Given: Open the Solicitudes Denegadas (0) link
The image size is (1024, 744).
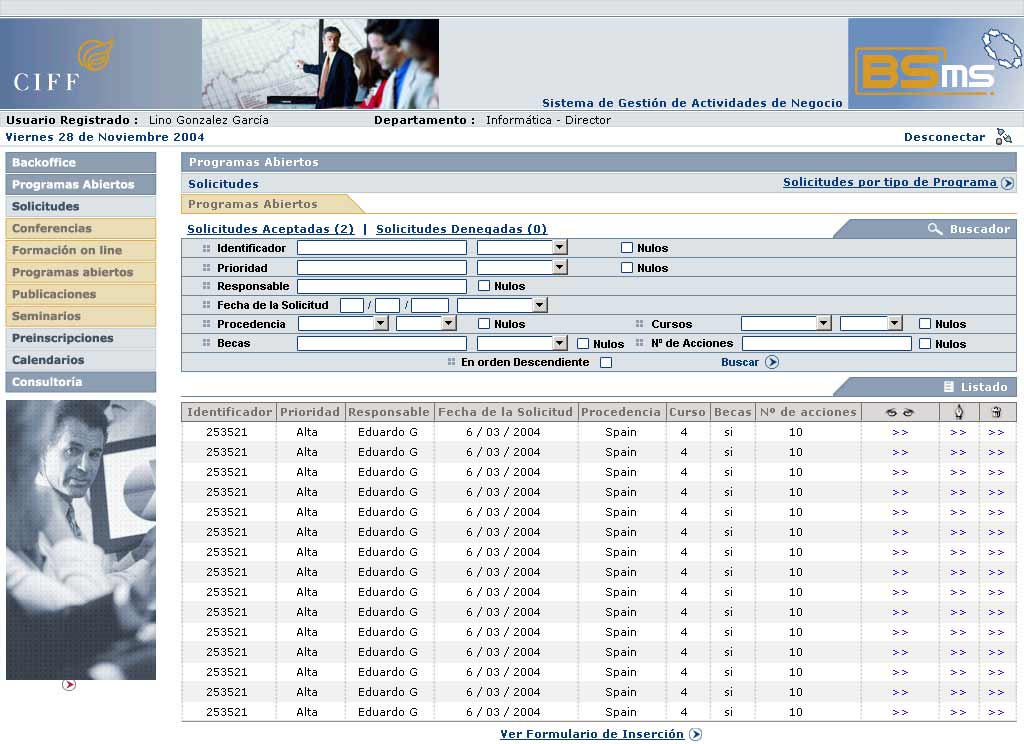Looking at the screenshot, I should [461, 229].
